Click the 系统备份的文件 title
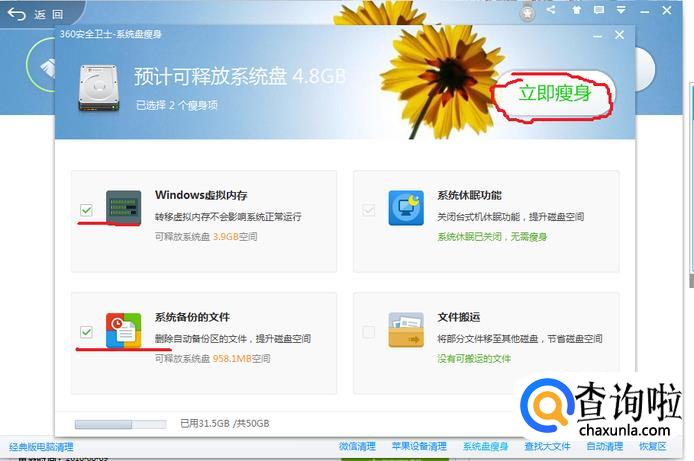Screen dimensions: 694x461 click(192, 317)
